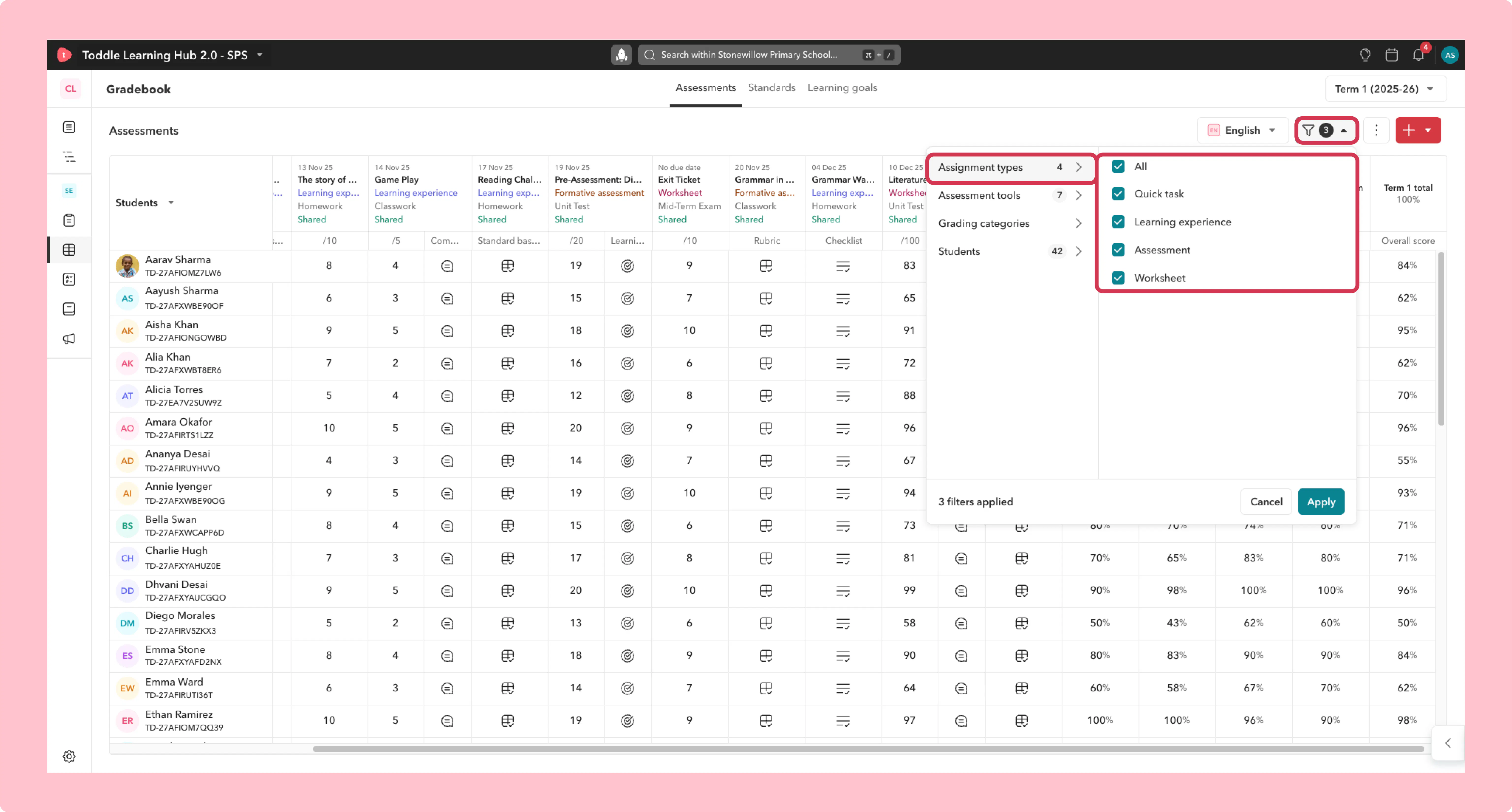This screenshot has width=1512, height=812.
Task: Open the Term 1 (2025-26) dropdown
Action: point(1385,89)
